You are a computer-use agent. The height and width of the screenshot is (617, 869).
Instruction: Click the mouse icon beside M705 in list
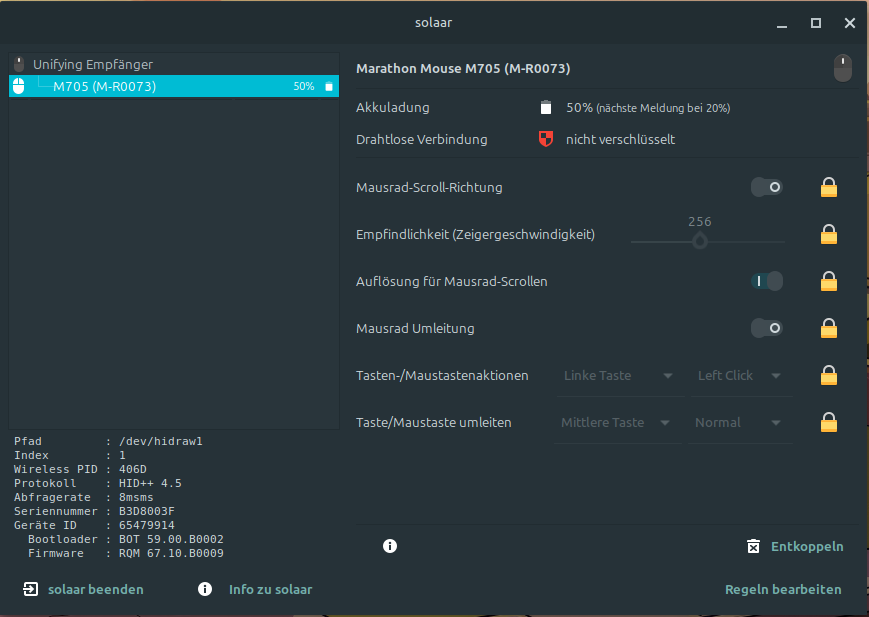tap(19, 86)
